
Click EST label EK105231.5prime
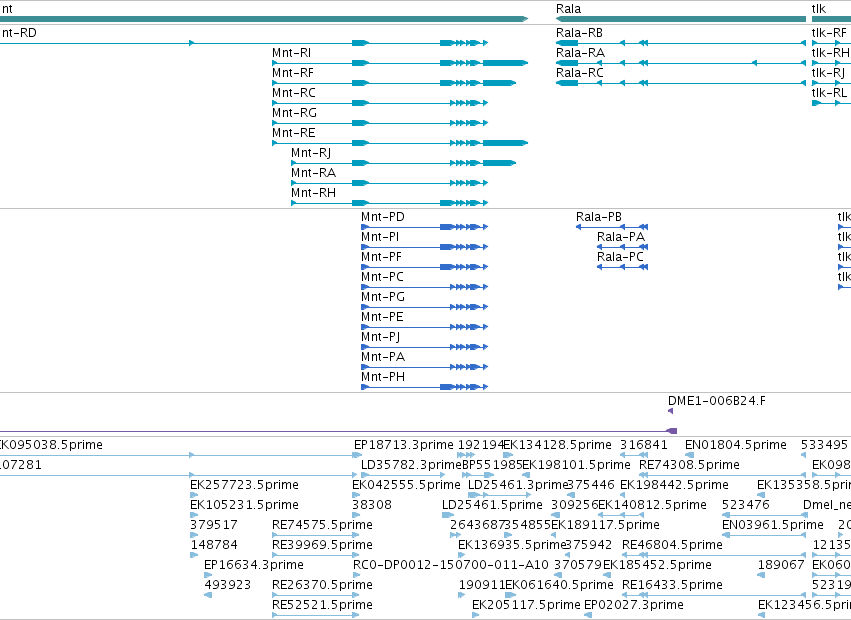[x=244, y=505]
